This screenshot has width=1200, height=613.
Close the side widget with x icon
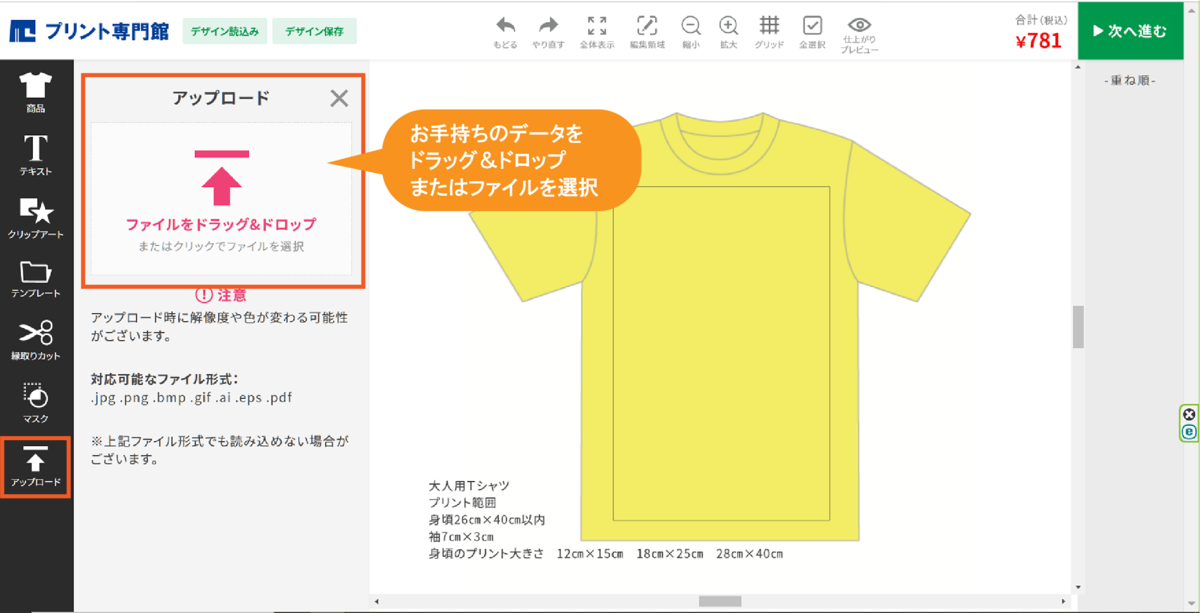pyautogui.click(x=1189, y=414)
